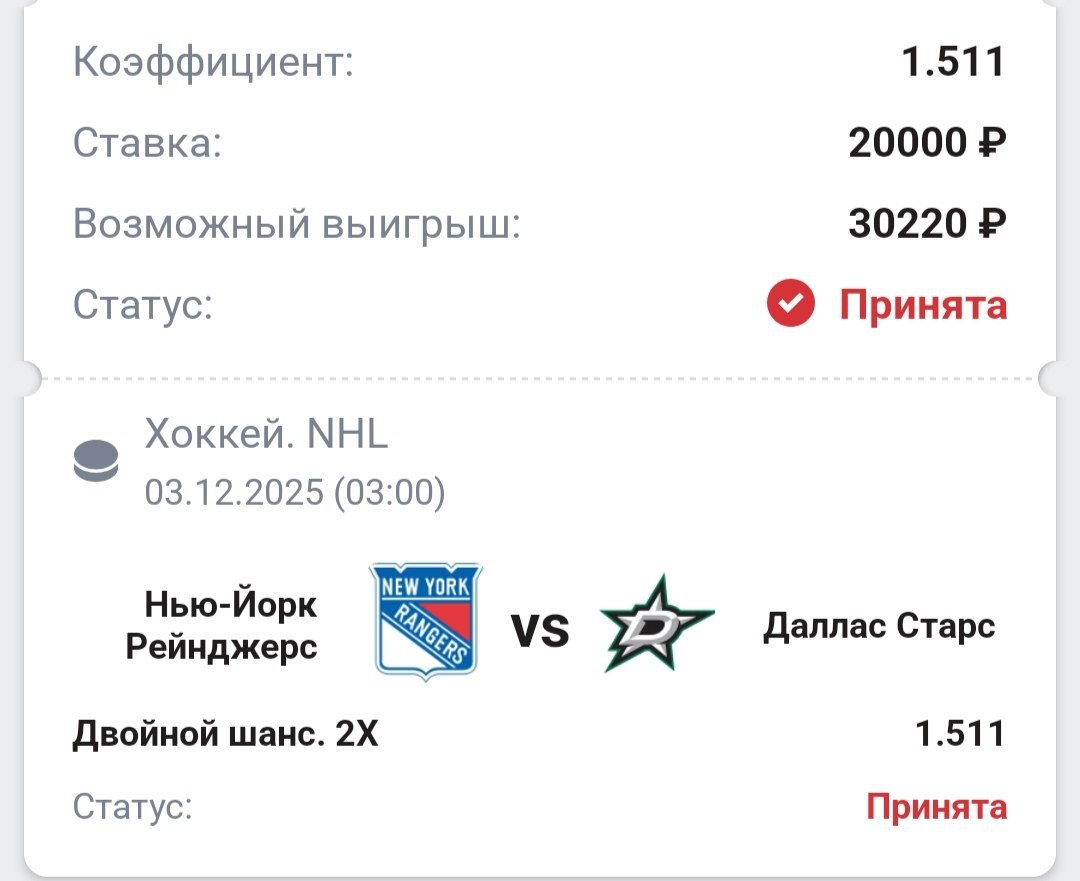The image size is (1080, 881).
Task: Click the Возможный выигрыш label
Action: point(297,224)
